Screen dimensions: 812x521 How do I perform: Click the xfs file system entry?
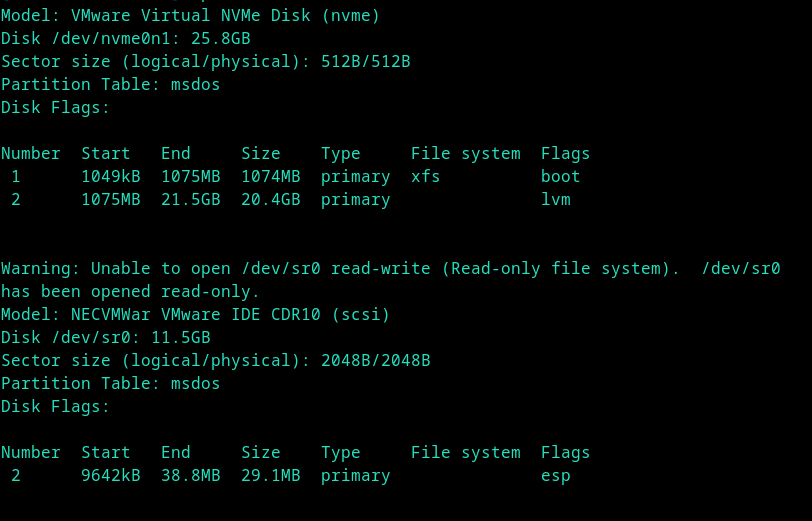coord(425,177)
